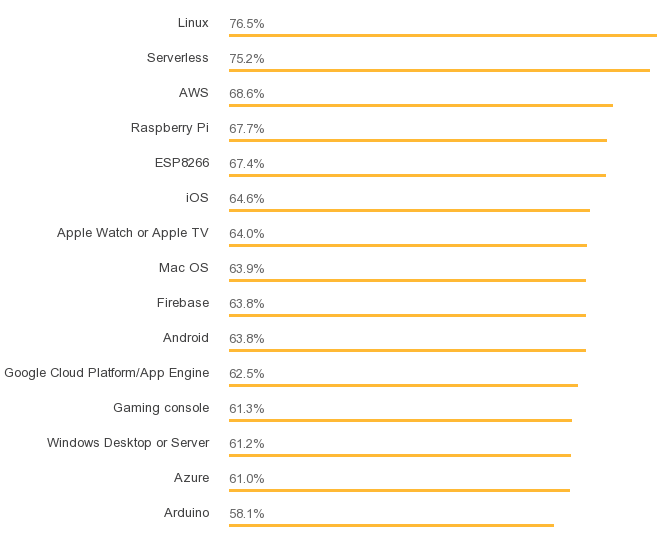
Task: Click the Google Cloud Platform/App Engine label
Action: click(107, 373)
